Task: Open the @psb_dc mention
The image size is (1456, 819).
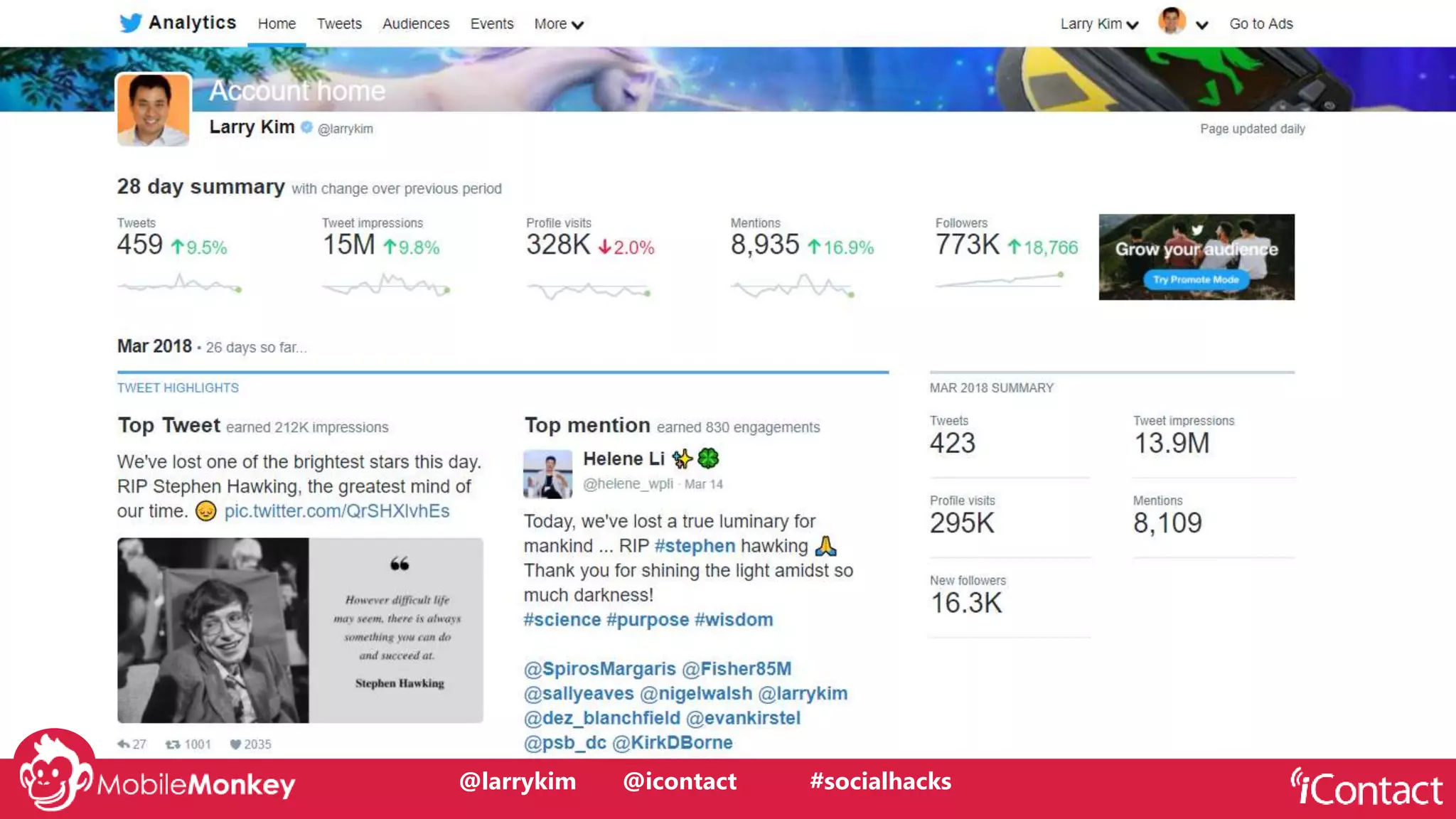Action: 565,743
